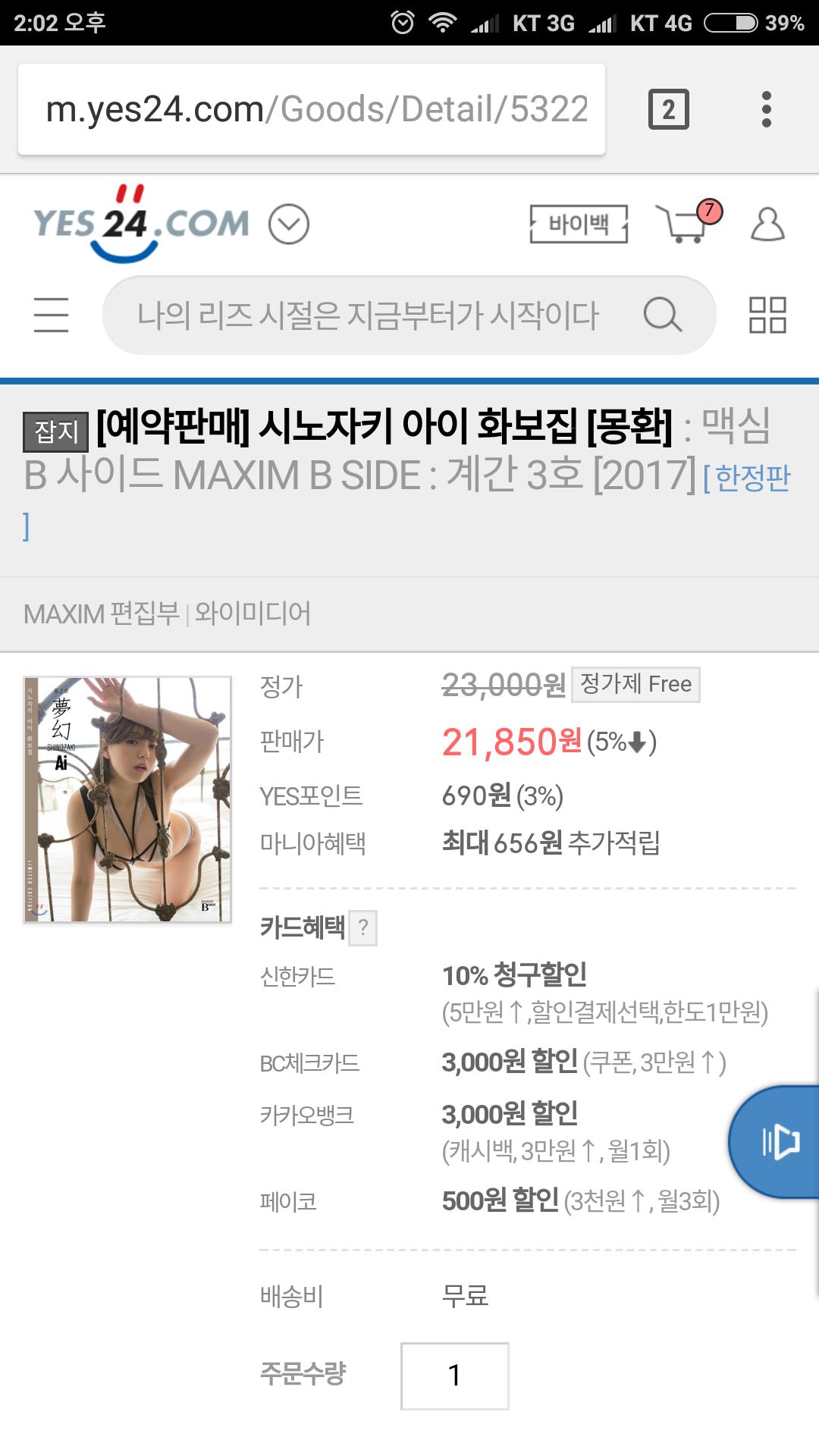819x1456 pixels.
Task: Tap the hamburger menu icon
Action: 52,315
